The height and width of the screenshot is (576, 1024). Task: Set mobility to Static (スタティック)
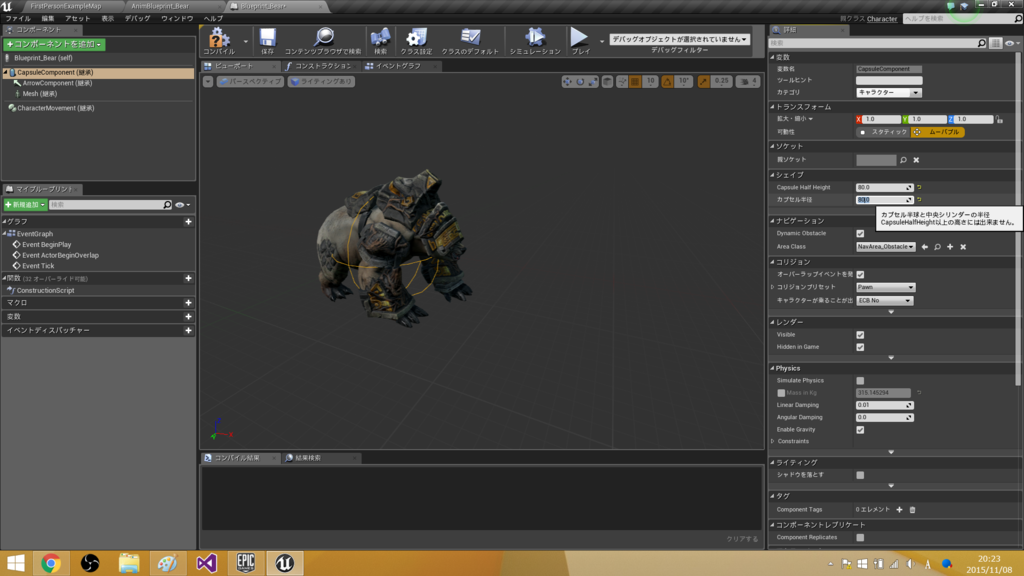883,132
